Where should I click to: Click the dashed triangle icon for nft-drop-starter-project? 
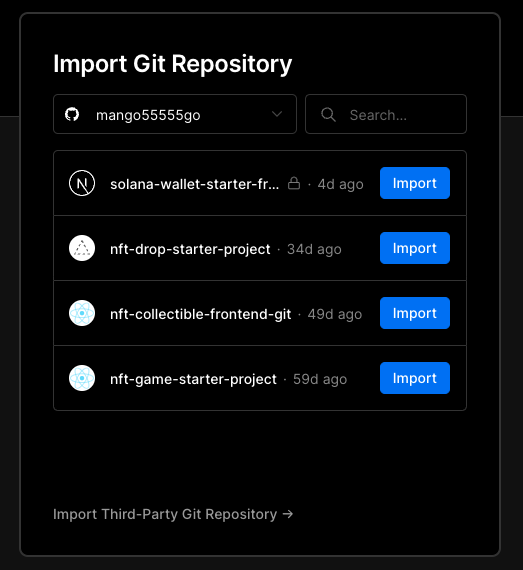(82, 248)
